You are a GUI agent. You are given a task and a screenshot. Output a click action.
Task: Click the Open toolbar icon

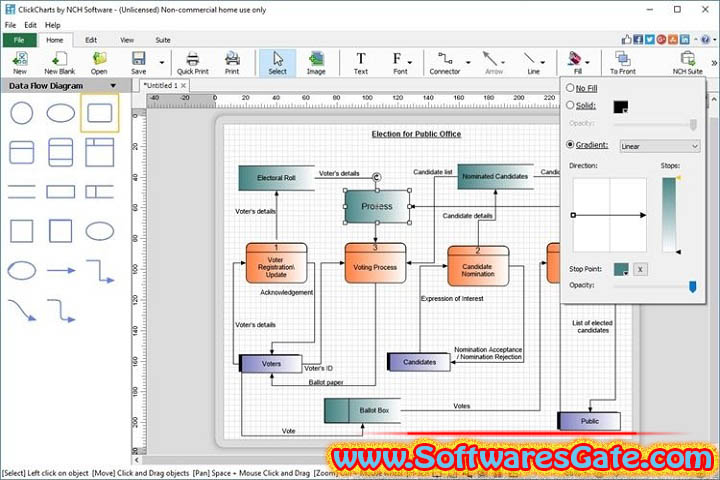click(x=99, y=63)
